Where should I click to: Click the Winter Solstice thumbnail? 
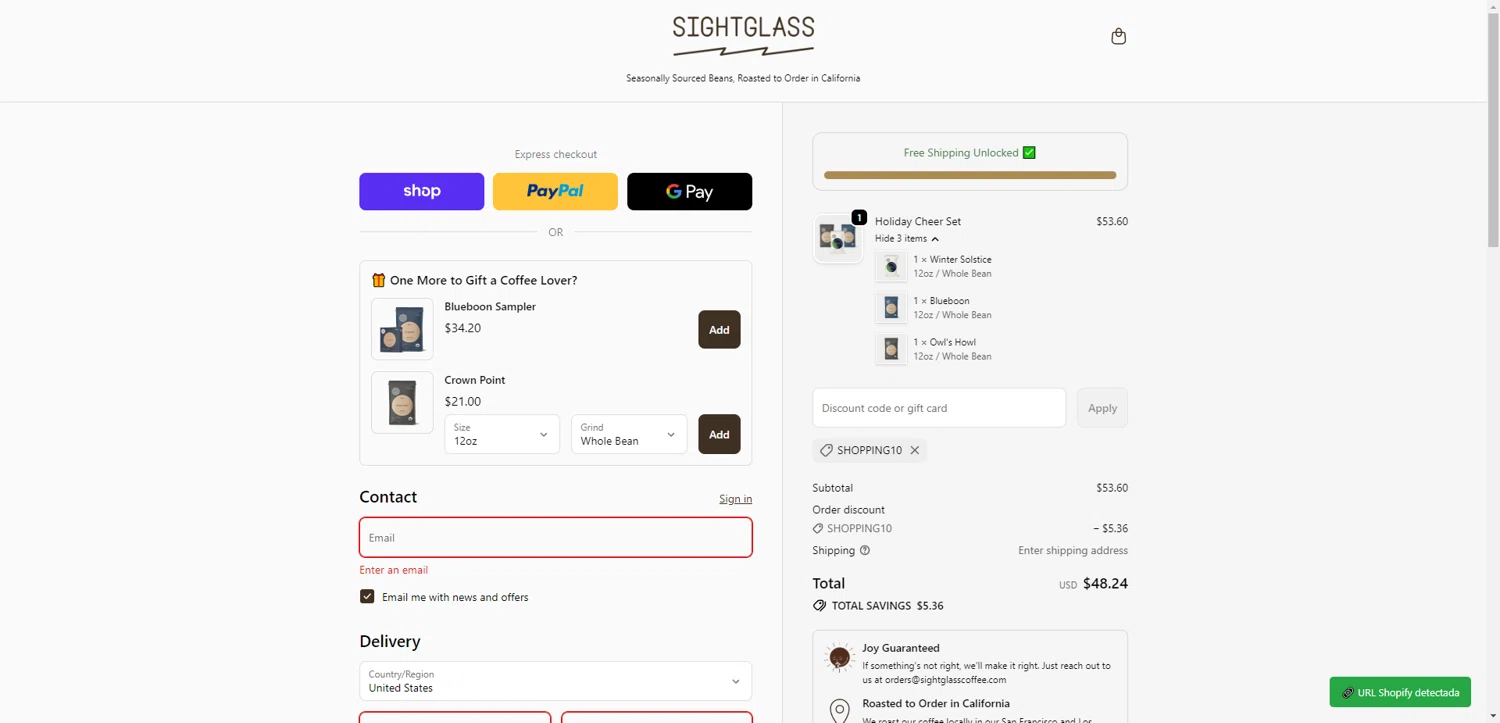point(891,266)
